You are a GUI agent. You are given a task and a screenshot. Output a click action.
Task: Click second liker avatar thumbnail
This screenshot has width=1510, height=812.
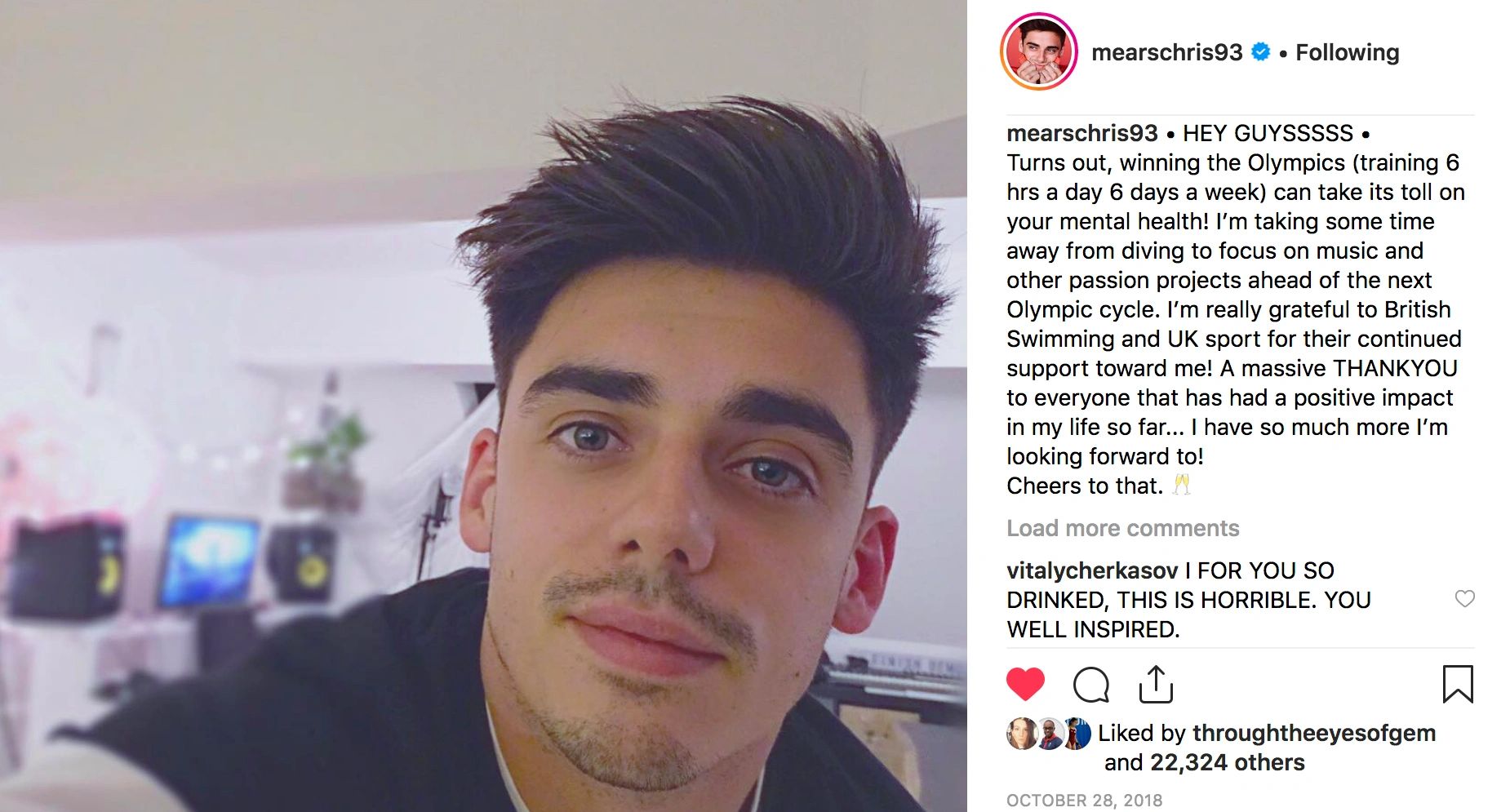coord(1049,734)
